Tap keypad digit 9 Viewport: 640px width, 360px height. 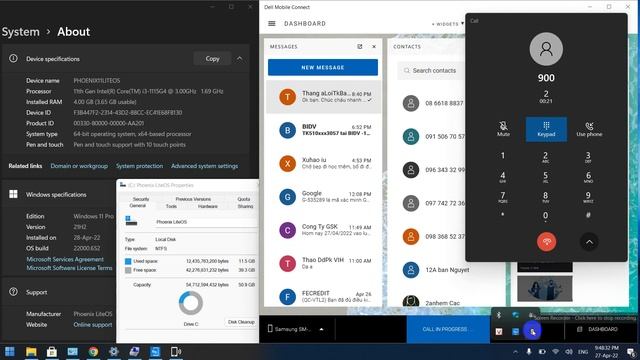tap(588, 196)
